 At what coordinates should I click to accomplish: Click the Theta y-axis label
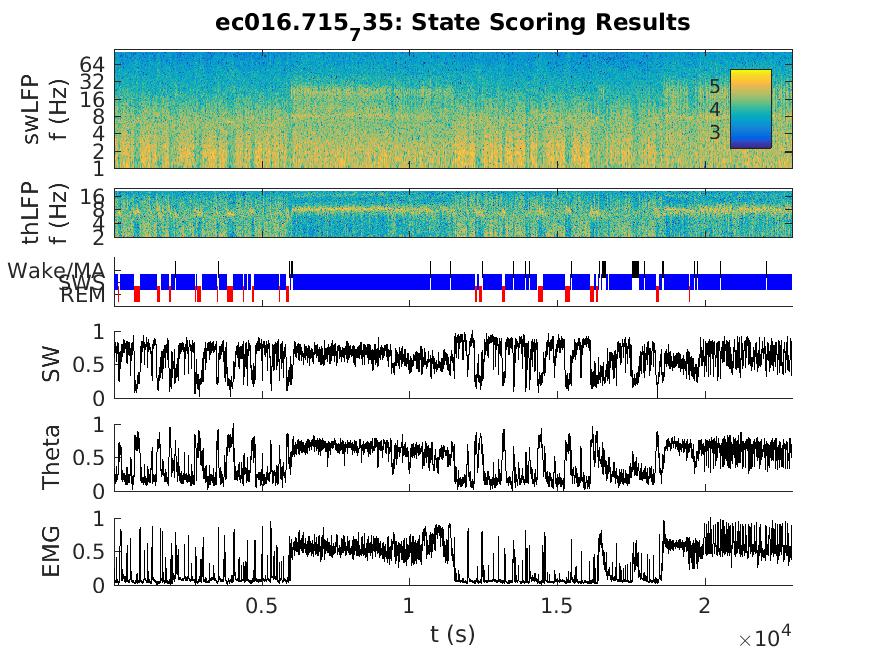click(x=50, y=458)
